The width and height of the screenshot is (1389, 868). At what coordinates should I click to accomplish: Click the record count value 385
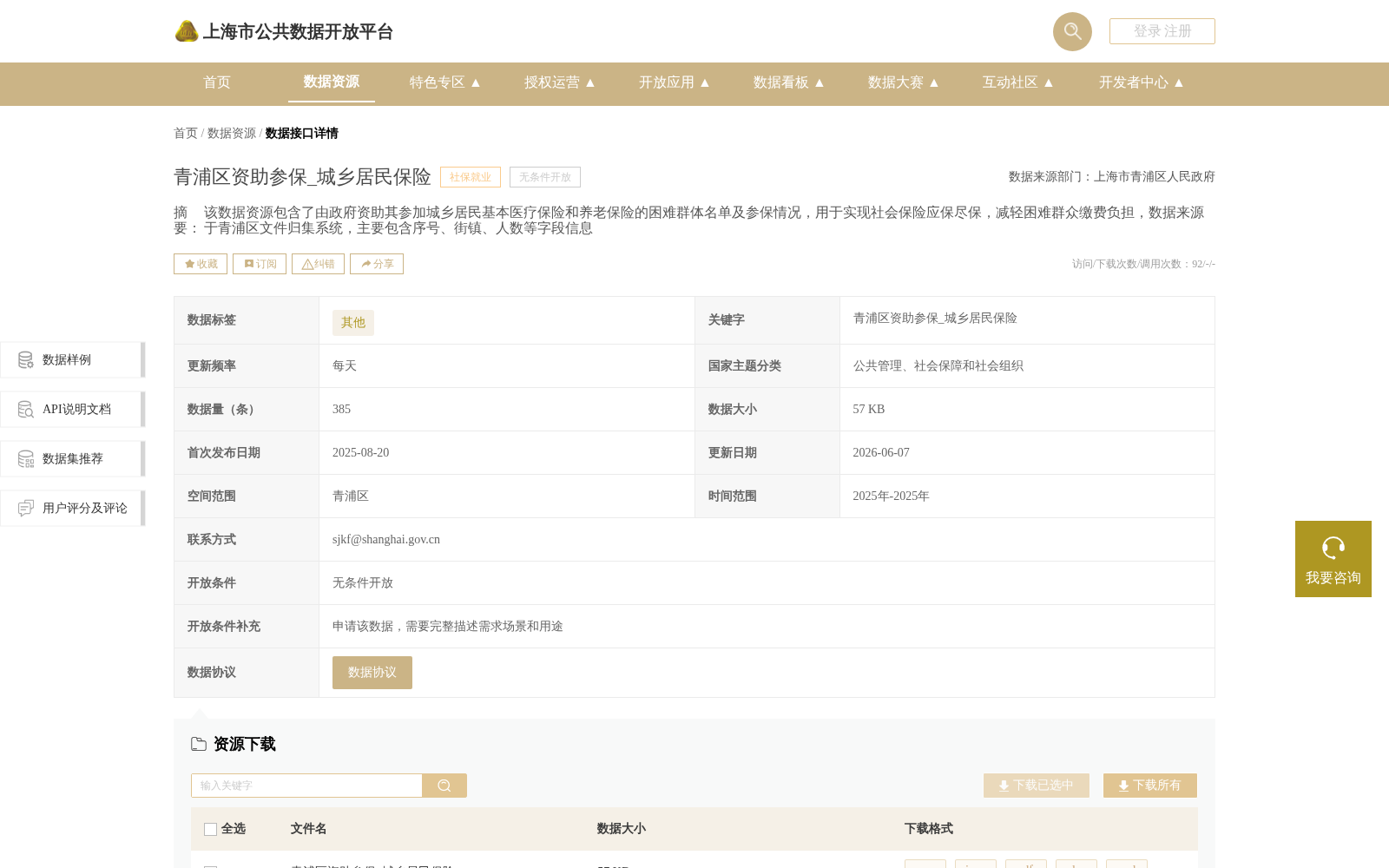click(x=342, y=410)
